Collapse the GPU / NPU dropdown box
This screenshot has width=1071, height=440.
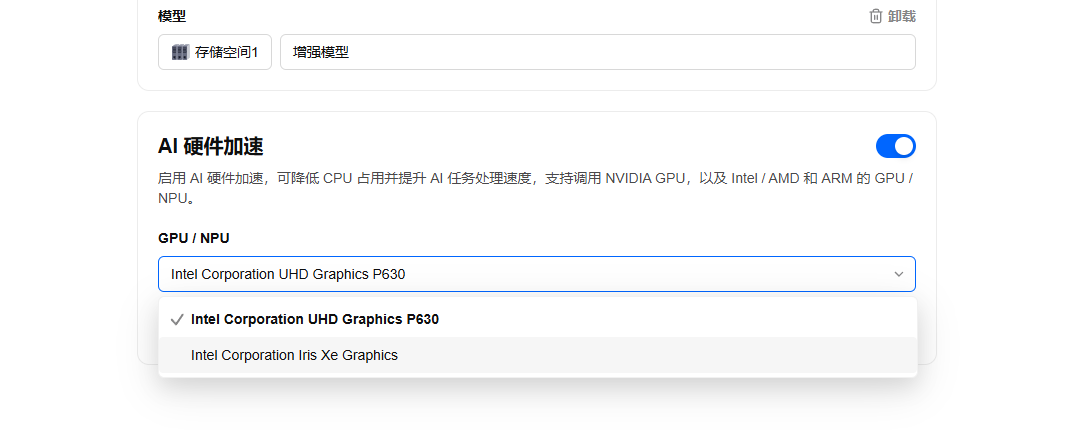tap(537, 274)
